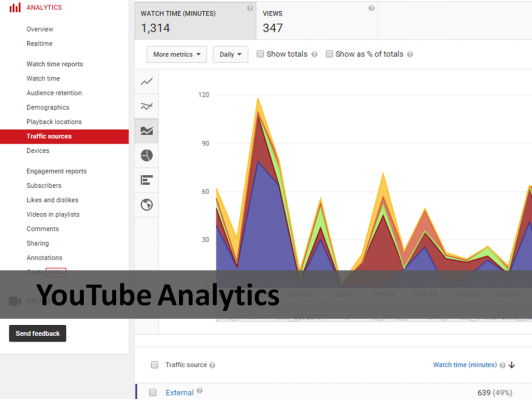Viewport: 532px width, 400px height.
Task: Open Likes and dislikes report
Action: click(52, 200)
